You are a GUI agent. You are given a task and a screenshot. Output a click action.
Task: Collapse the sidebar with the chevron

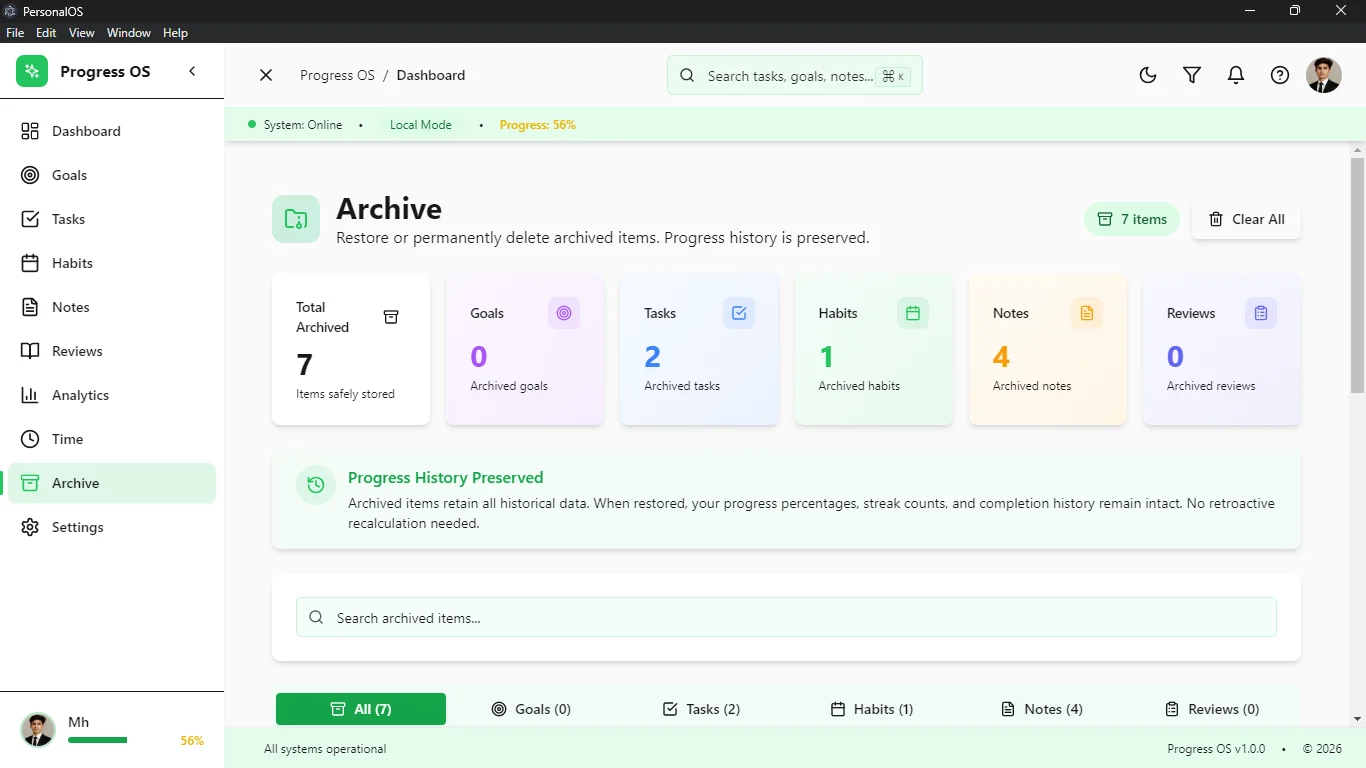click(192, 71)
